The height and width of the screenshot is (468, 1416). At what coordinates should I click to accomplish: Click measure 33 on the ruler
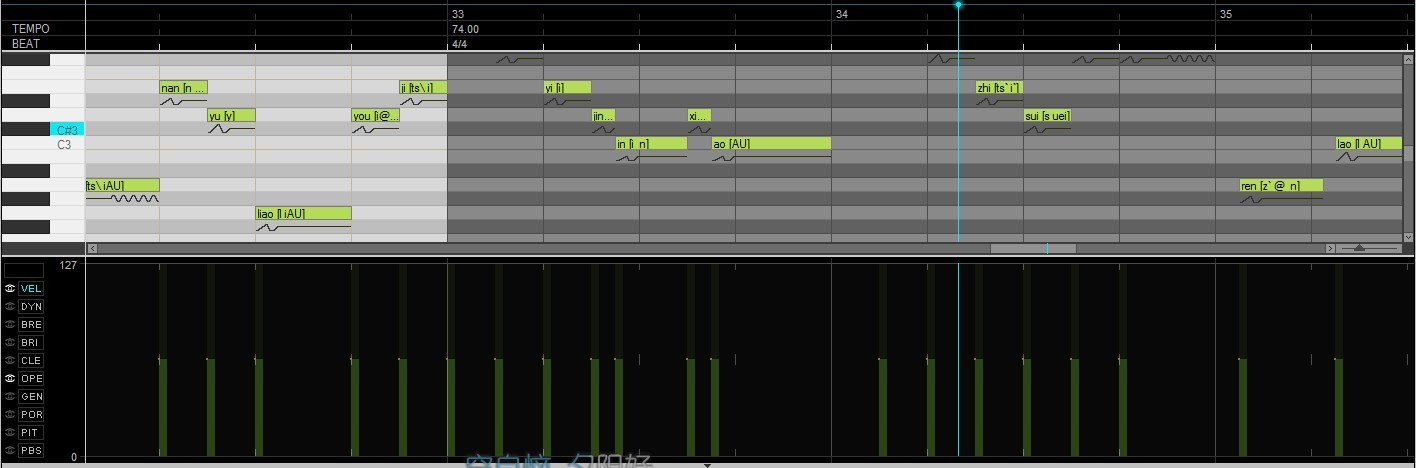click(458, 14)
